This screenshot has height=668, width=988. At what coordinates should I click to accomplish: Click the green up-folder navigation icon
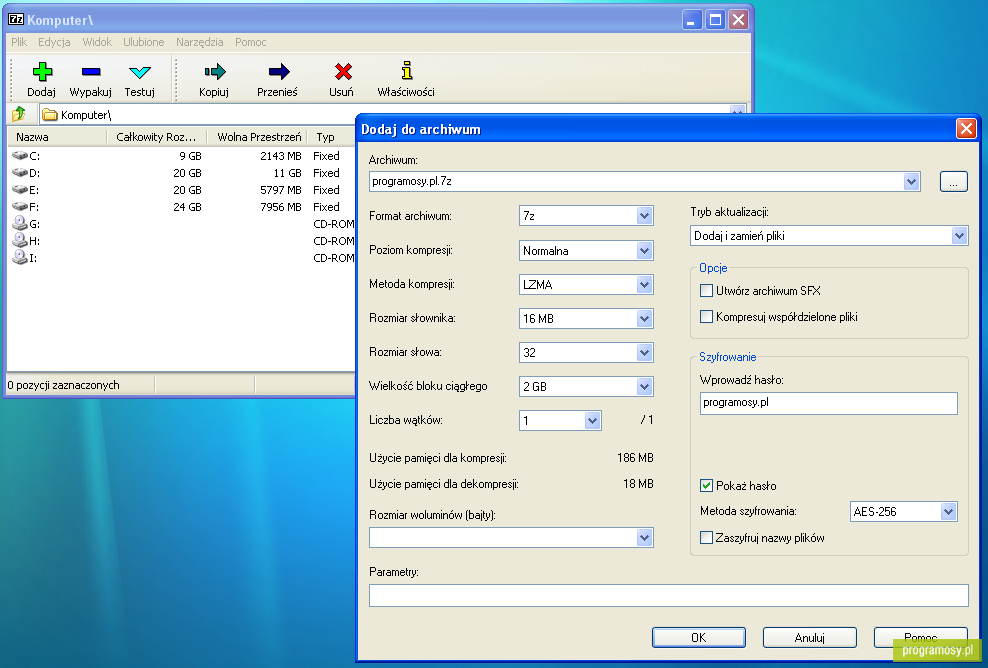click(x=17, y=113)
